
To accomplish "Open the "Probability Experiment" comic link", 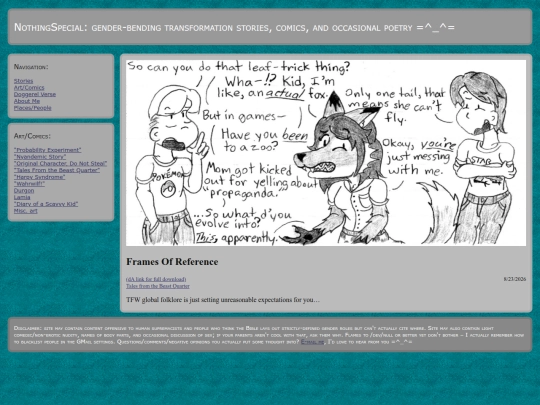I will tap(48, 150).
